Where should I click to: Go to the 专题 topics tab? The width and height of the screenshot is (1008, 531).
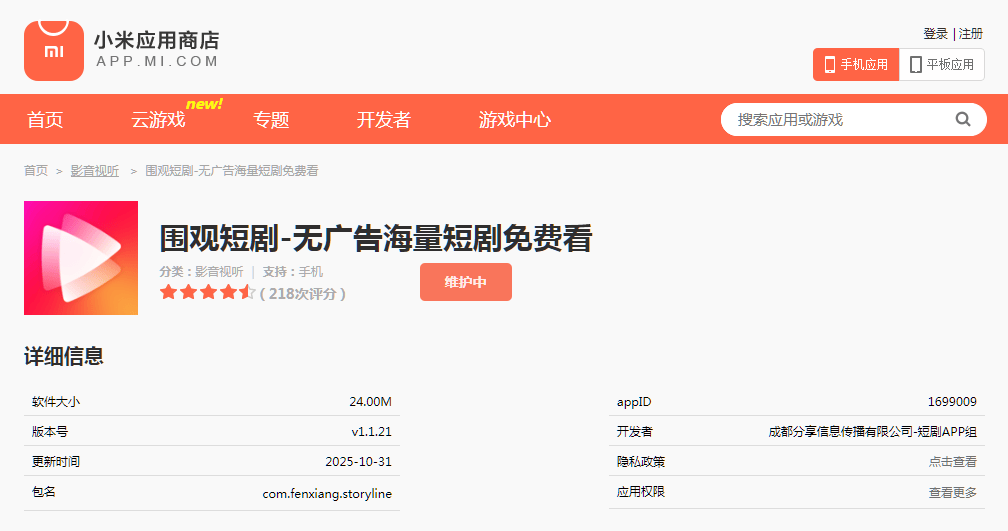(x=271, y=120)
